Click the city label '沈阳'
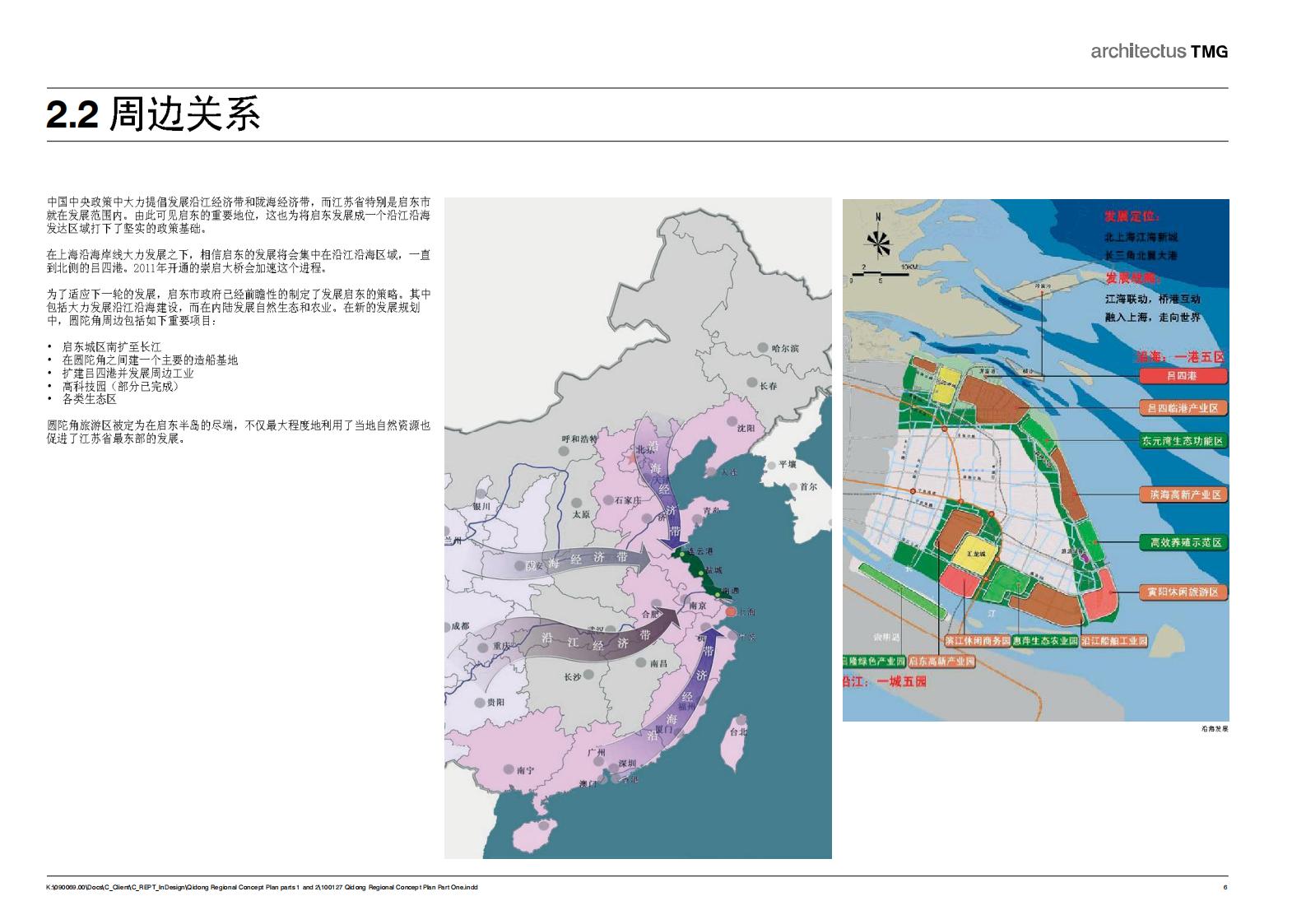This screenshot has height=924, width=1306. (x=746, y=429)
